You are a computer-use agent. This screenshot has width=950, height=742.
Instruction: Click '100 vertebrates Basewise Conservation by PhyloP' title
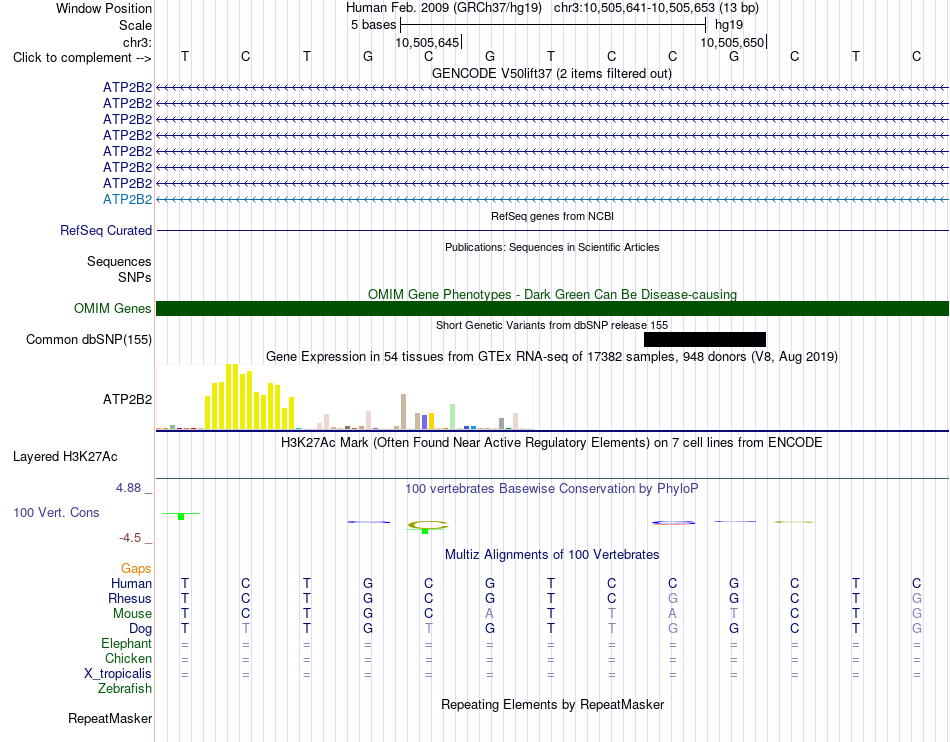[552, 488]
